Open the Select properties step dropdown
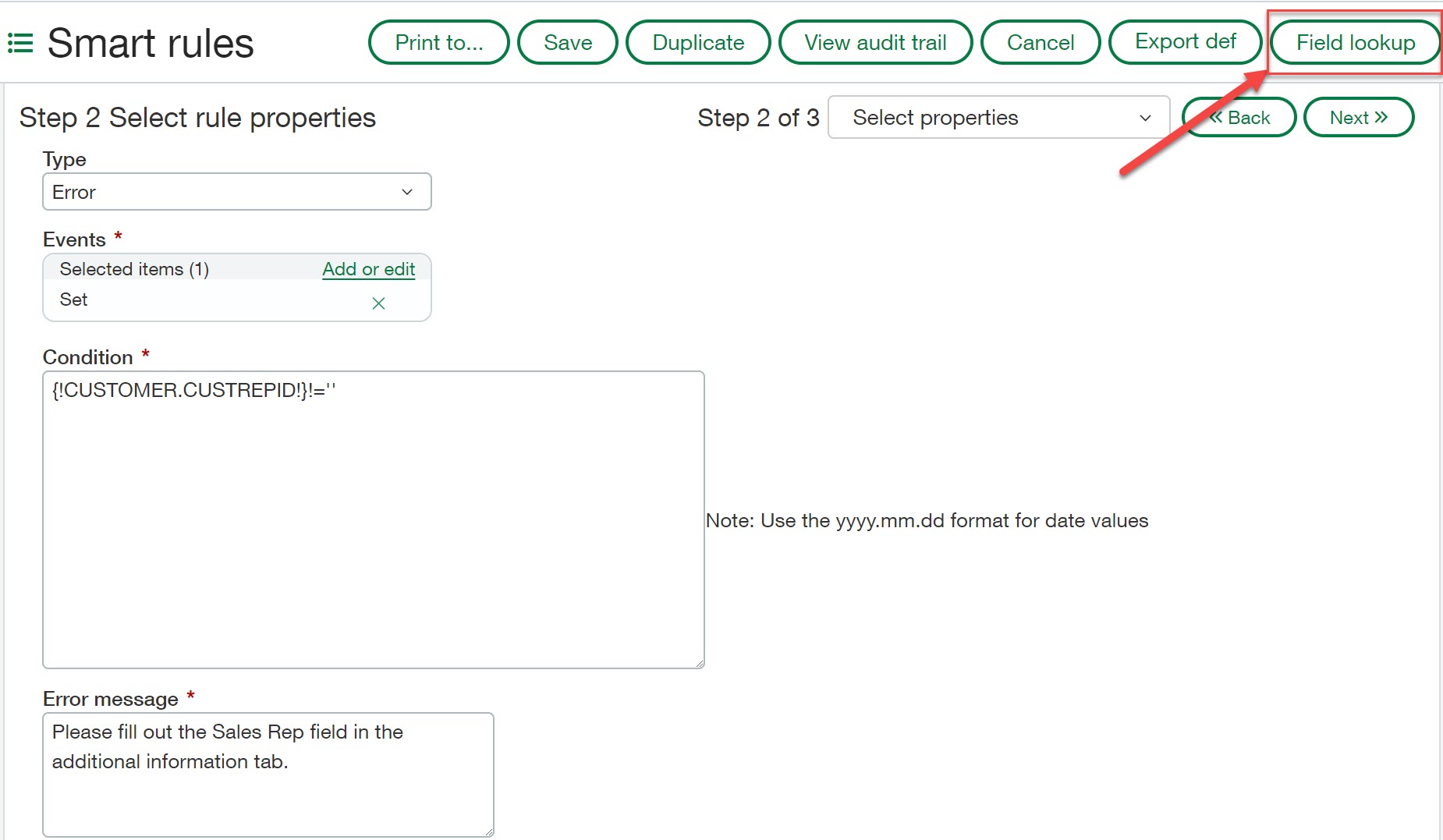The height and width of the screenshot is (840, 1443). point(998,118)
